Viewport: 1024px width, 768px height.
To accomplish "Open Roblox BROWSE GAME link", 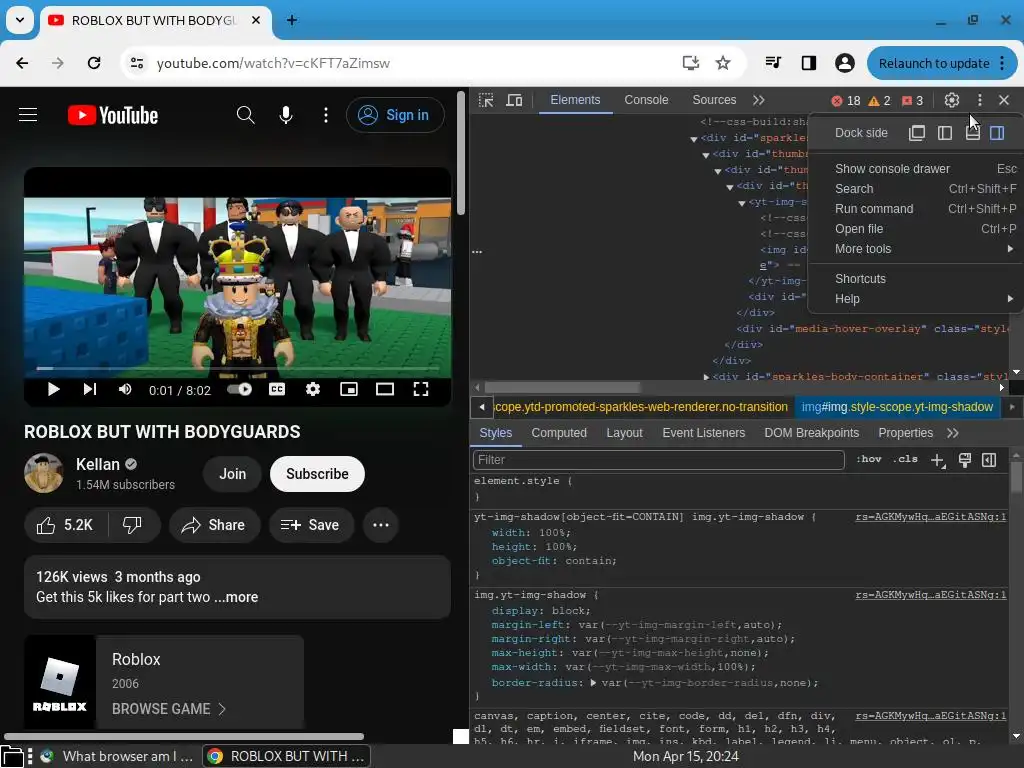I will point(168,709).
